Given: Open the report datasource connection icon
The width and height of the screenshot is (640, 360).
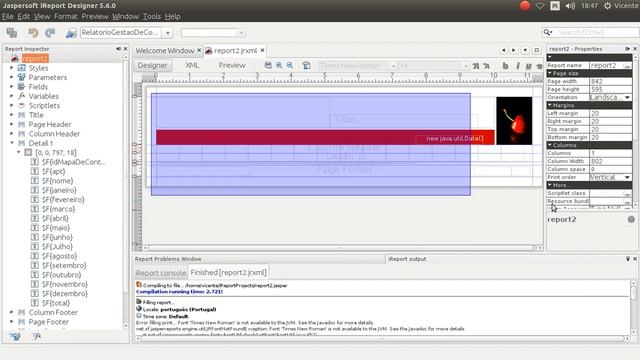Looking at the screenshot, I should click(x=71, y=33).
